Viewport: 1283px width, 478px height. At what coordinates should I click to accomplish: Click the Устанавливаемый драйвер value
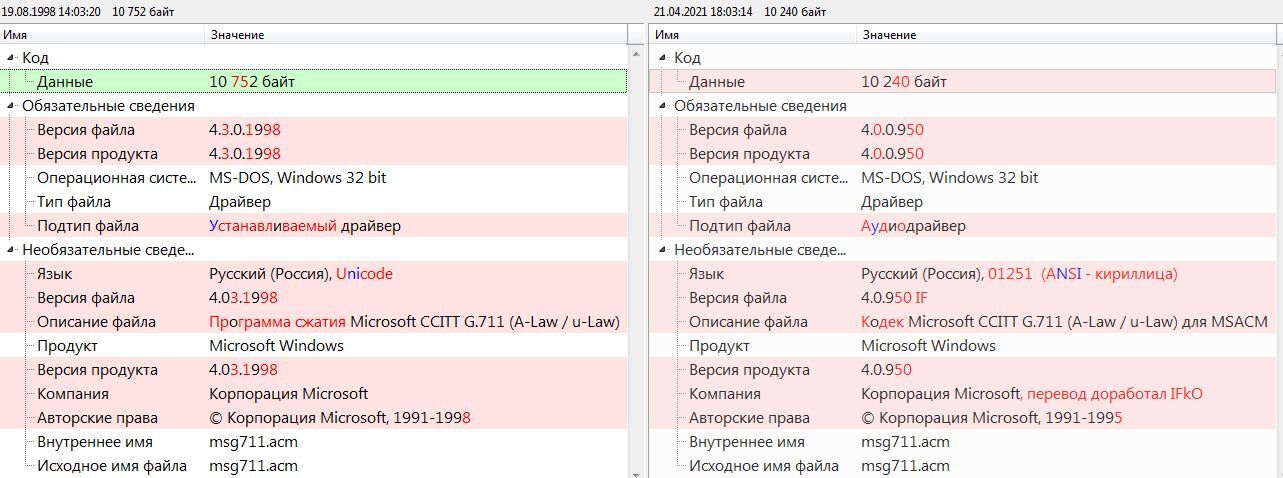tap(305, 226)
